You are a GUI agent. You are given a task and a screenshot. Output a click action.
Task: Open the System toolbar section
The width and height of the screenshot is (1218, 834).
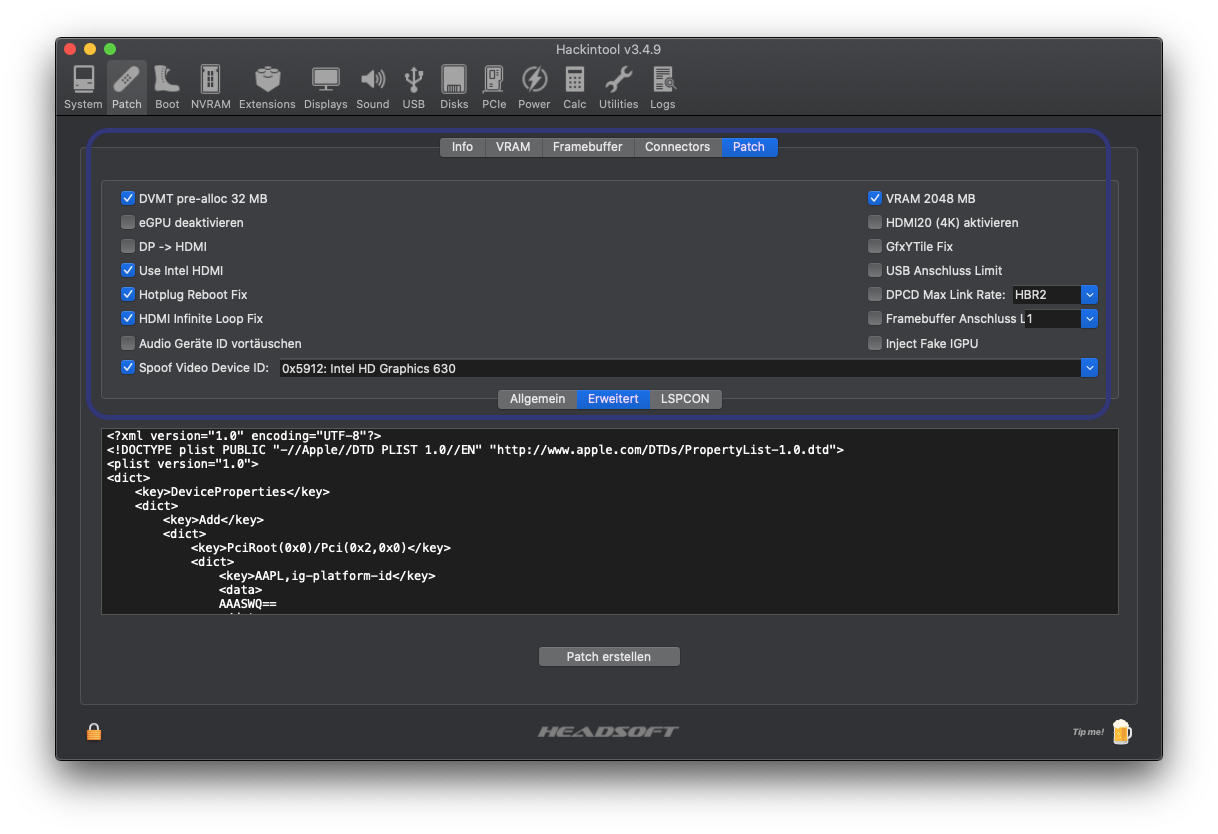point(83,87)
